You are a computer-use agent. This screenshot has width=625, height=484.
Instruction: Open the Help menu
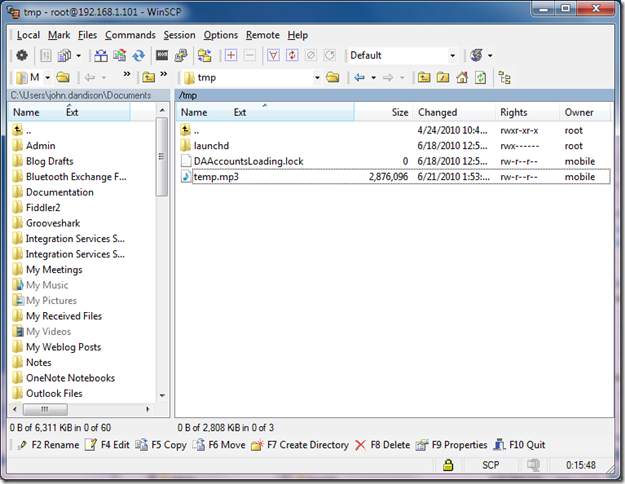coord(298,35)
